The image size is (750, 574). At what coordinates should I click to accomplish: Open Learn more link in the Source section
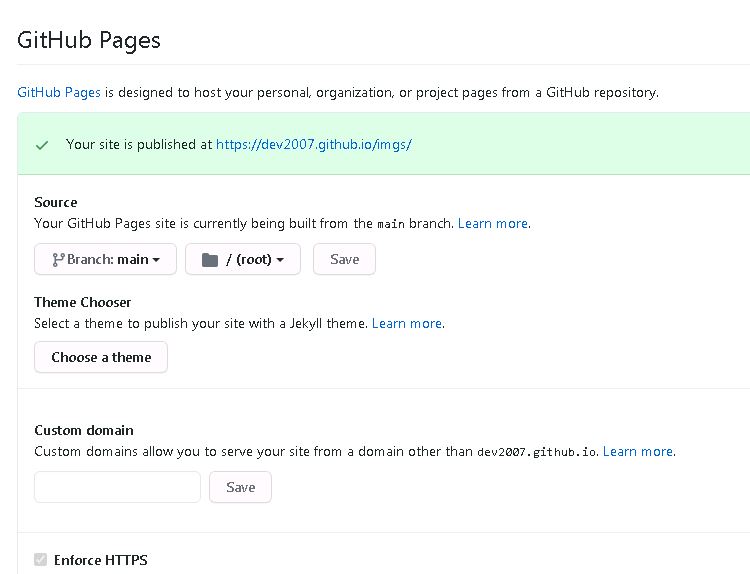pyautogui.click(x=493, y=223)
